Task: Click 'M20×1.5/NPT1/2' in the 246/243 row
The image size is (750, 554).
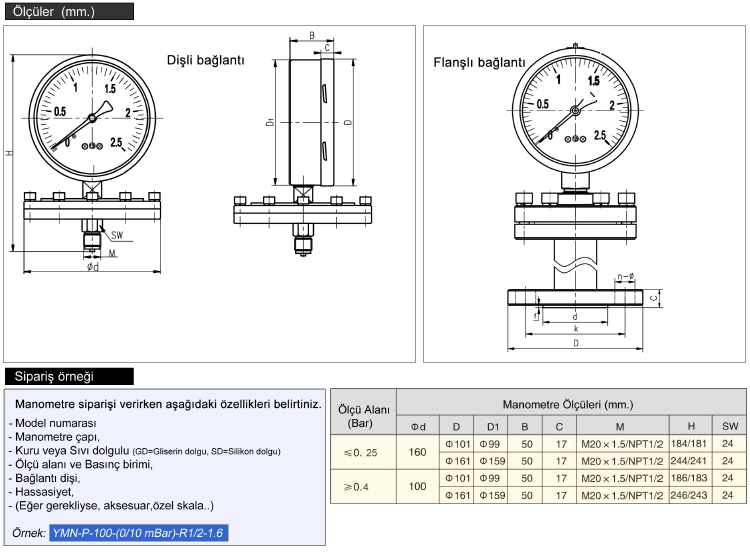Action: coord(622,496)
